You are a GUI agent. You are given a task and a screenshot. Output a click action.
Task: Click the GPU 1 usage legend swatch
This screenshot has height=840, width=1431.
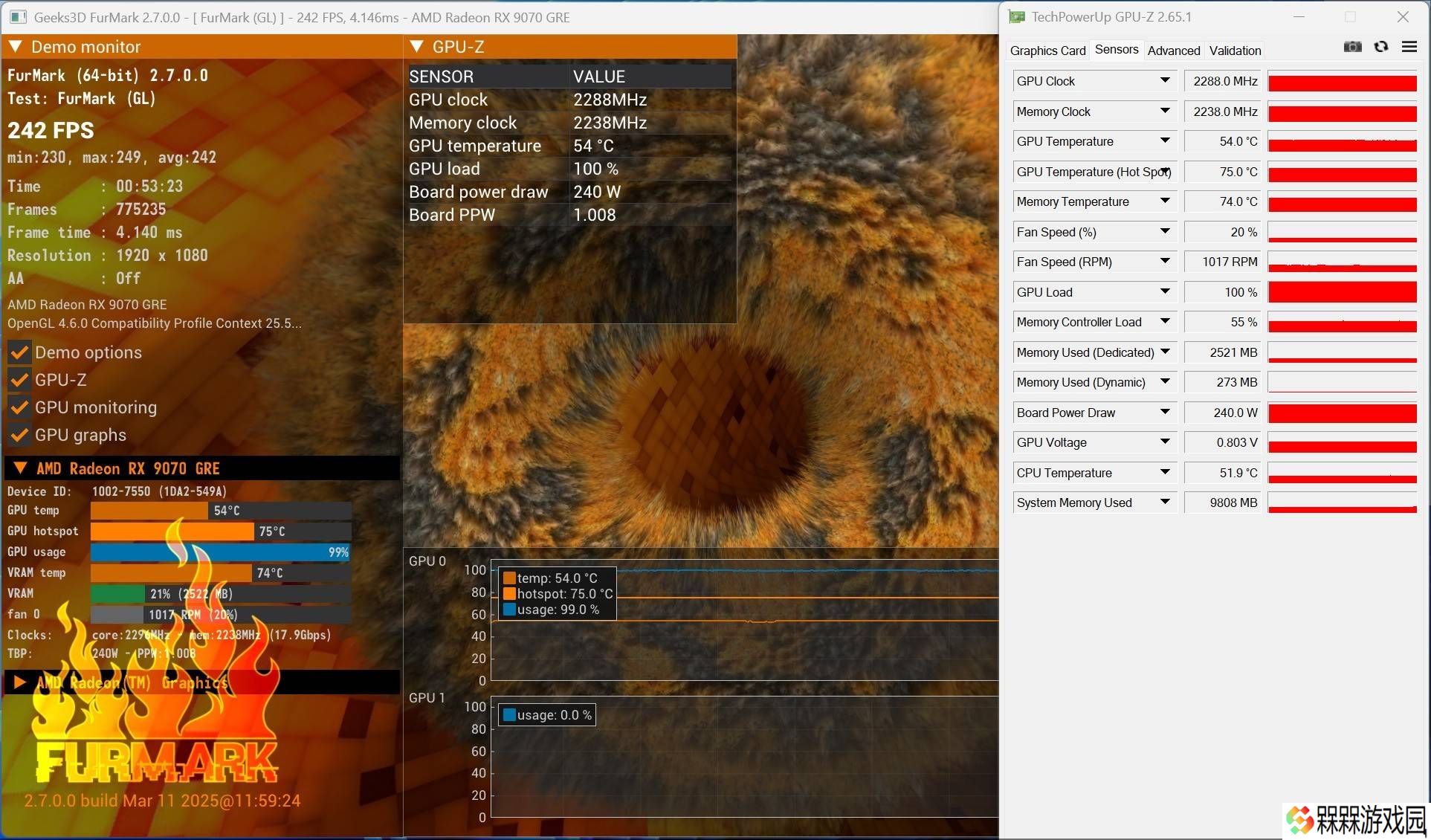point(509,715)
